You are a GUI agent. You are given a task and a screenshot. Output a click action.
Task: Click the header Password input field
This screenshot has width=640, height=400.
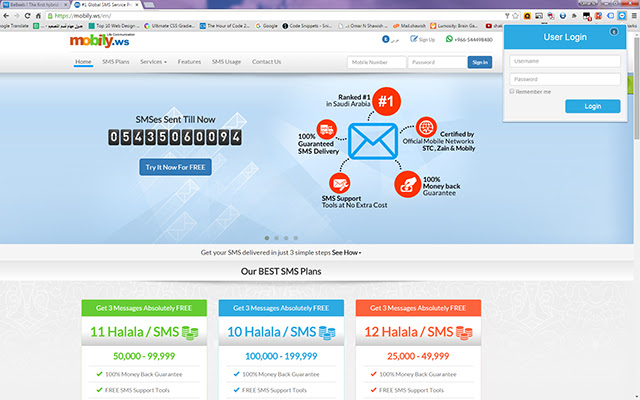pos(437,62)
